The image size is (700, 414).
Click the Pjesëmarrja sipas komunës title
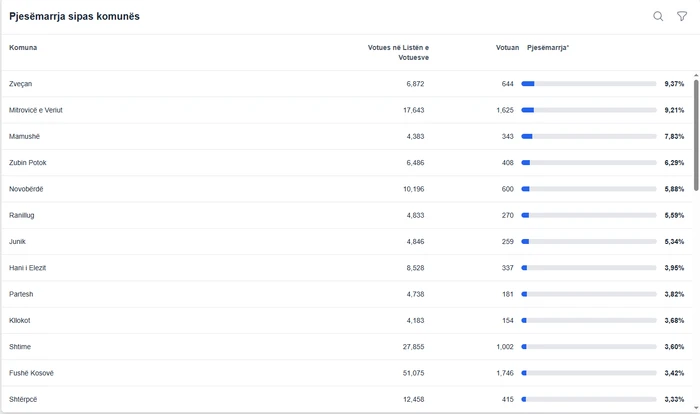pos(74,17)
